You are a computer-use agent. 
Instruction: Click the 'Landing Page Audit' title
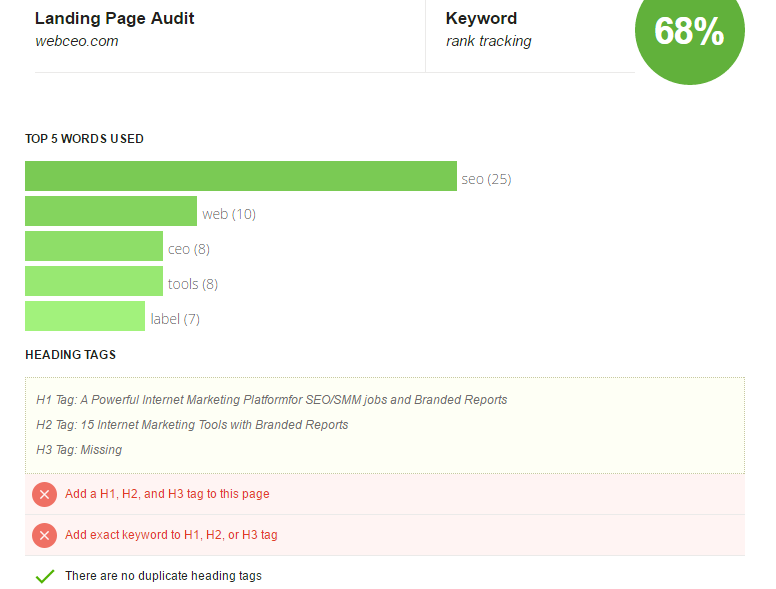[x=114, y=18]
